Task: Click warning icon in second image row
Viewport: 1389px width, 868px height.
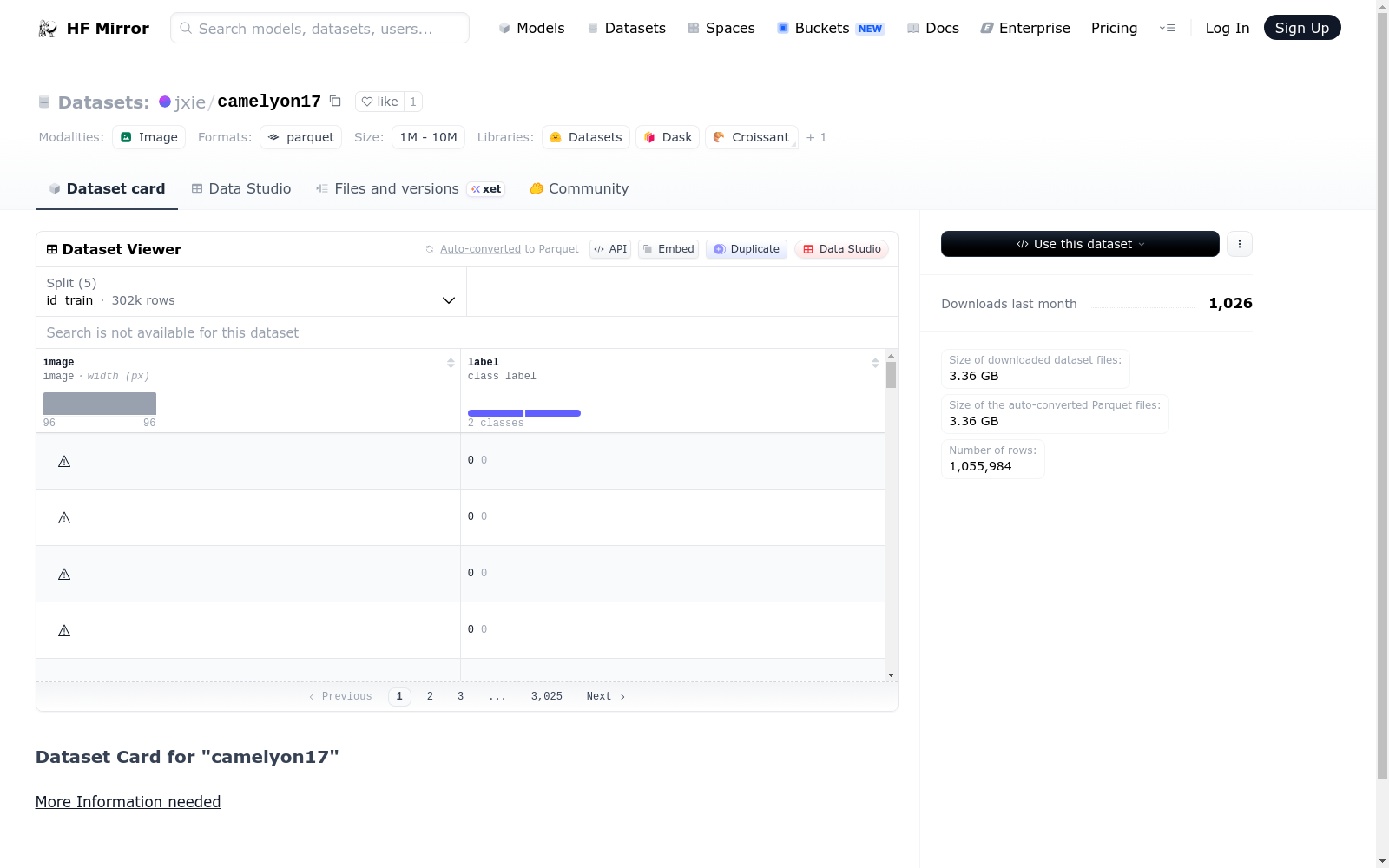Action: (64, 518)
